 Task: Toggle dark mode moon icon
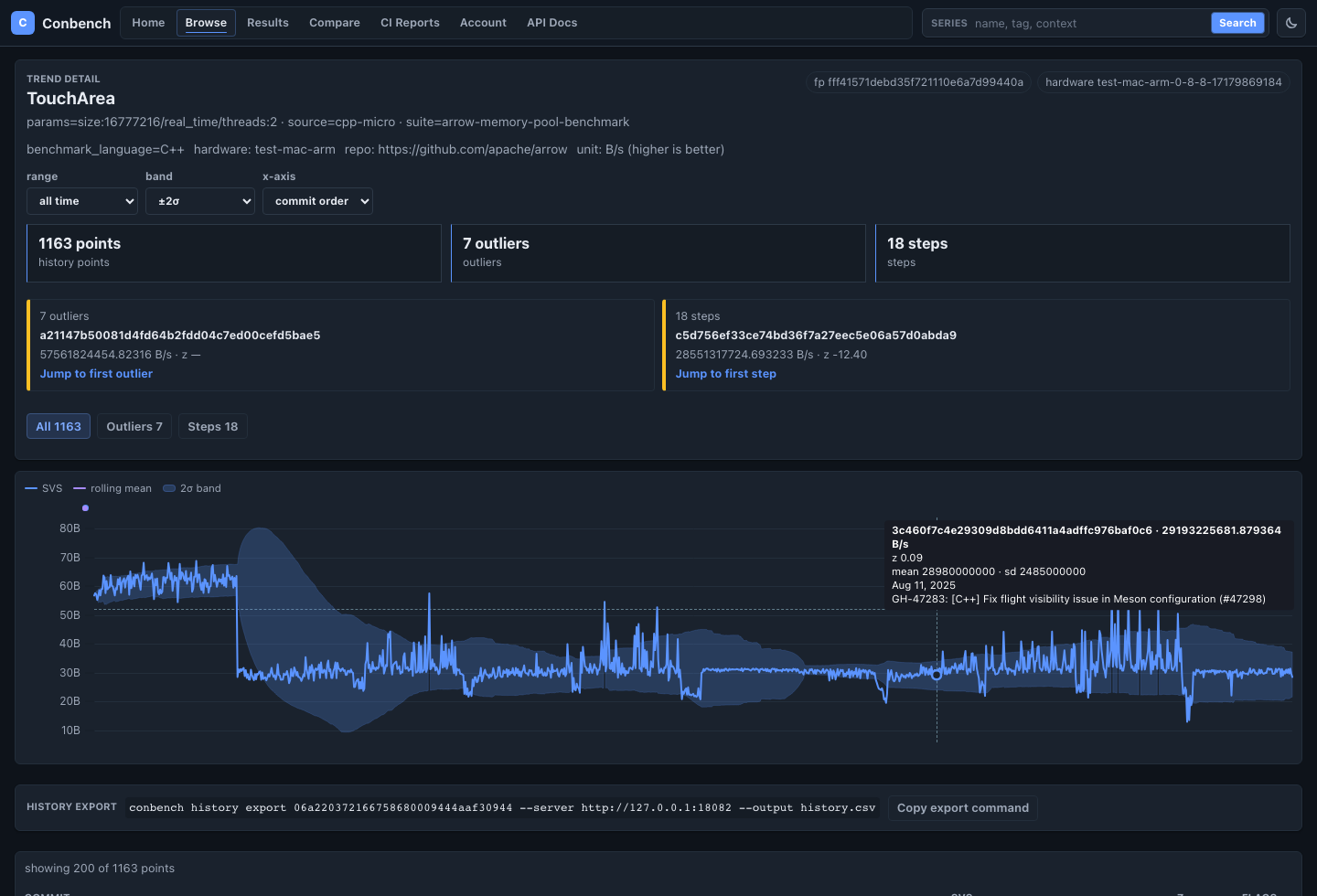tap(1291, 23)
